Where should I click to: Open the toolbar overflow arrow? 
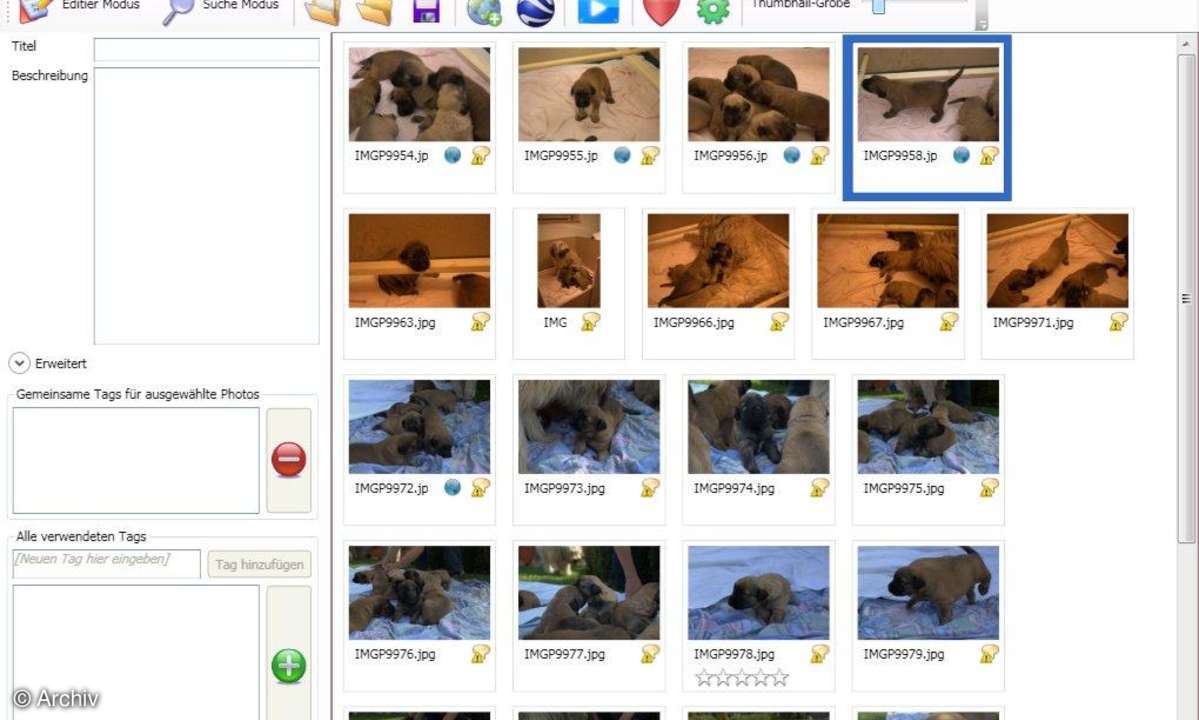coord(982,24)
